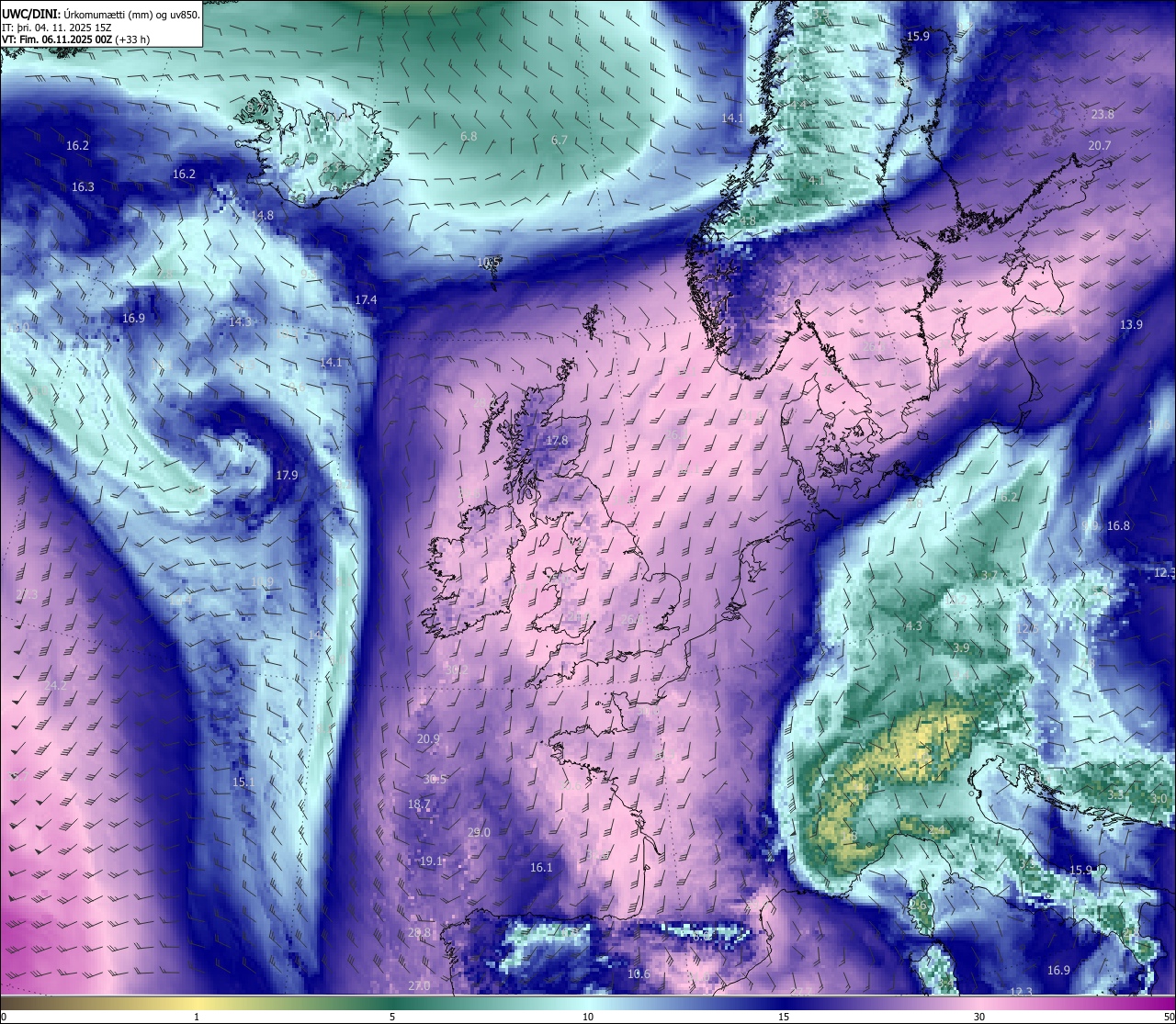The image size is (1176, 1024).
Task: Click the 3.9 value label
Action: [x=961, y=648]
